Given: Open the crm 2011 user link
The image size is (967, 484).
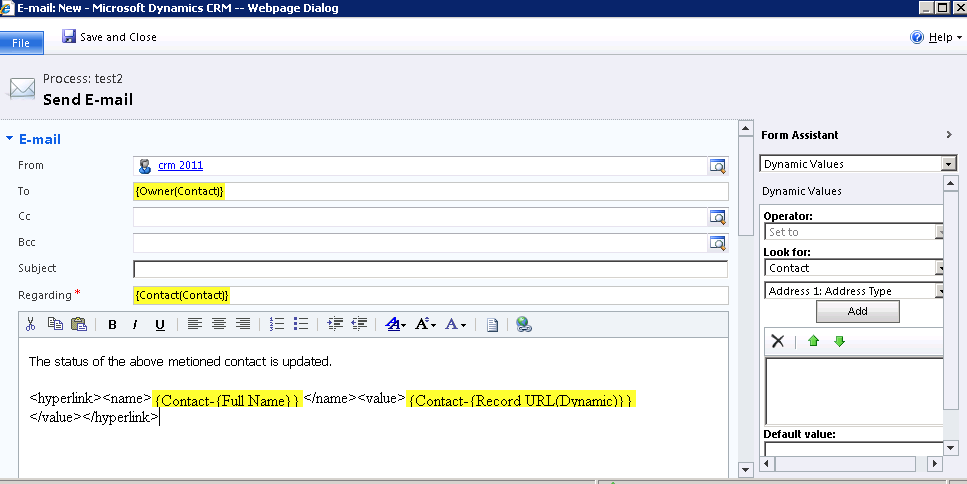Looking at the screenshot, I should 180,165.
